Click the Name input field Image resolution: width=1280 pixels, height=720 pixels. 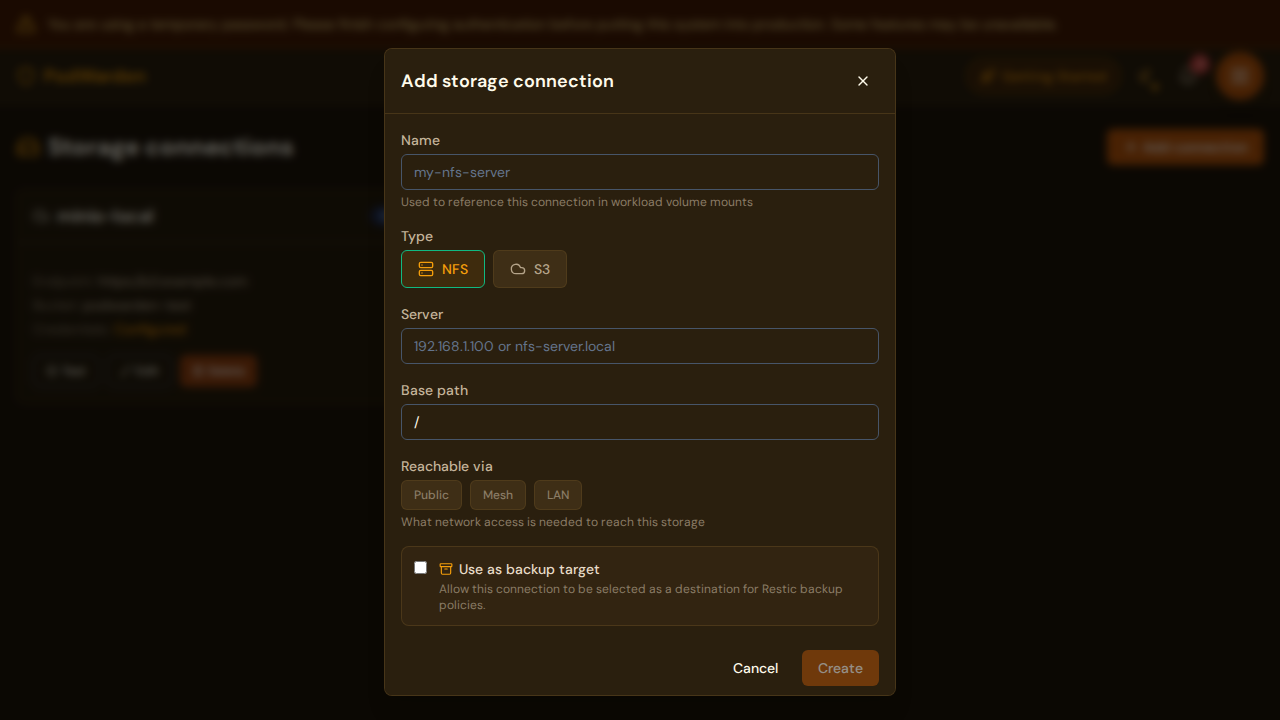(640, 172)
